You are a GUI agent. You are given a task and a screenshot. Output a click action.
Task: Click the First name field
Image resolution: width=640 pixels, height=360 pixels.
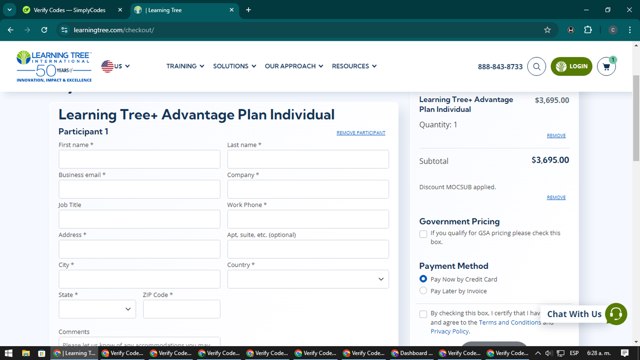(139, 159)
